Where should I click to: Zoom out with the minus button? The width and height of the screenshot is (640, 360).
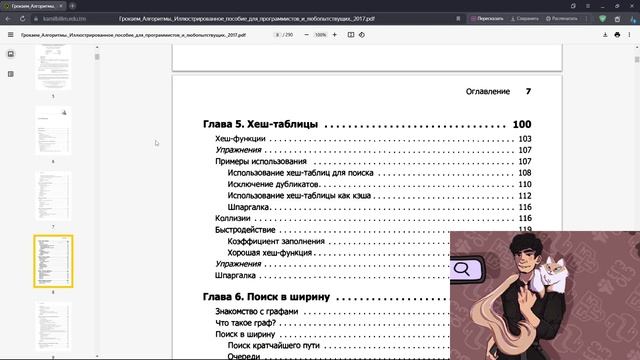(307, 35)
